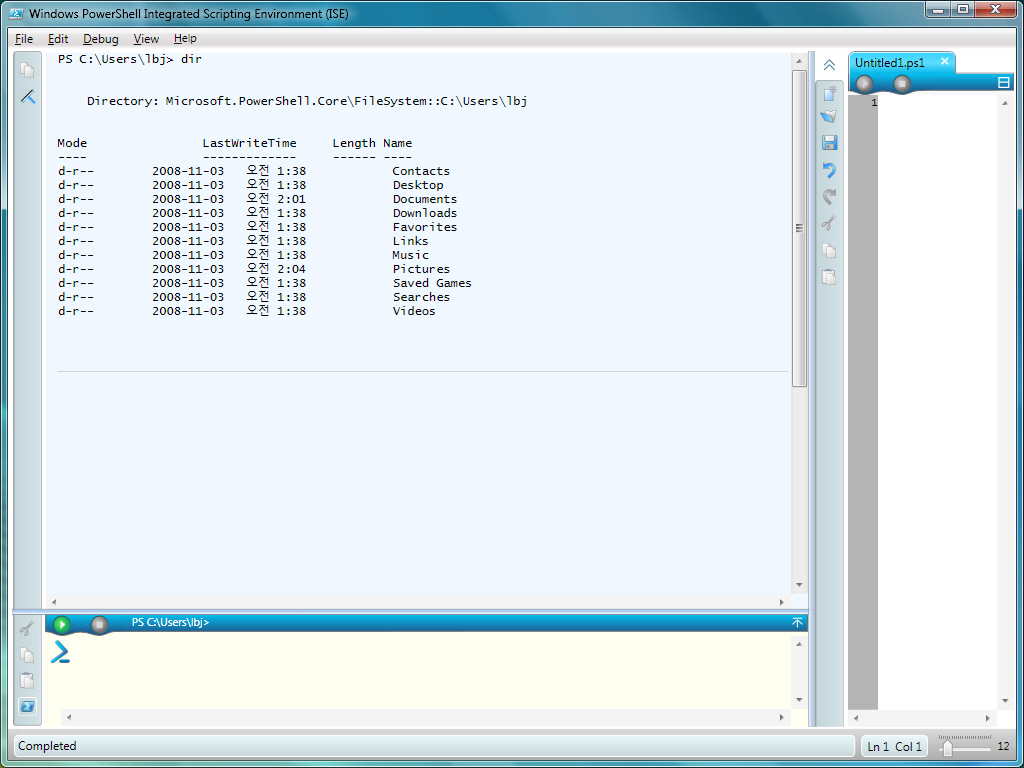Clear the output pane with the clear icon
1024x768 pixels.
click(27, 97)
